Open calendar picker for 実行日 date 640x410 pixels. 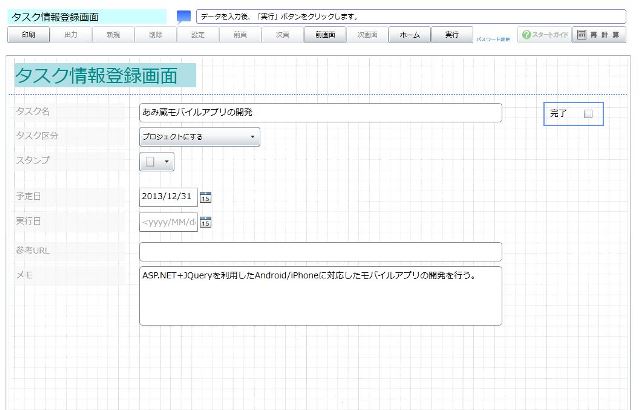click(206, 222)
